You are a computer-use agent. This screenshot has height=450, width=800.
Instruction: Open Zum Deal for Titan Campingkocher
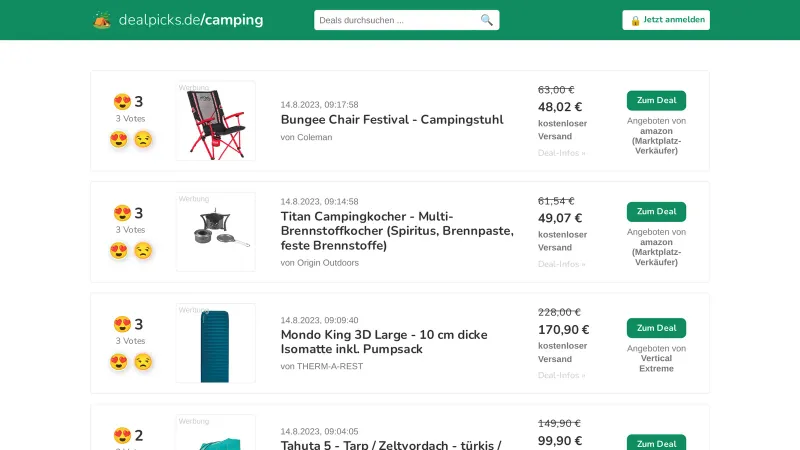tap(656, 211)
